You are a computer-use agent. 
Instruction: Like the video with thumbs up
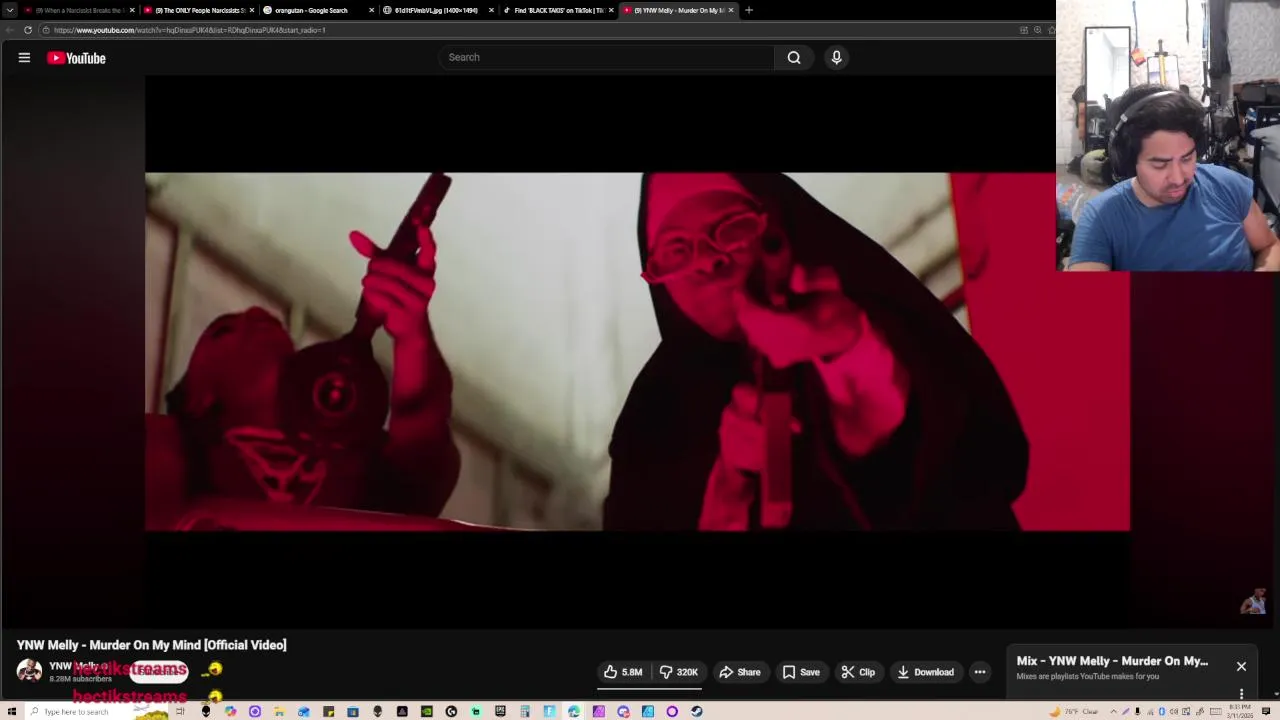pos(623,672)
